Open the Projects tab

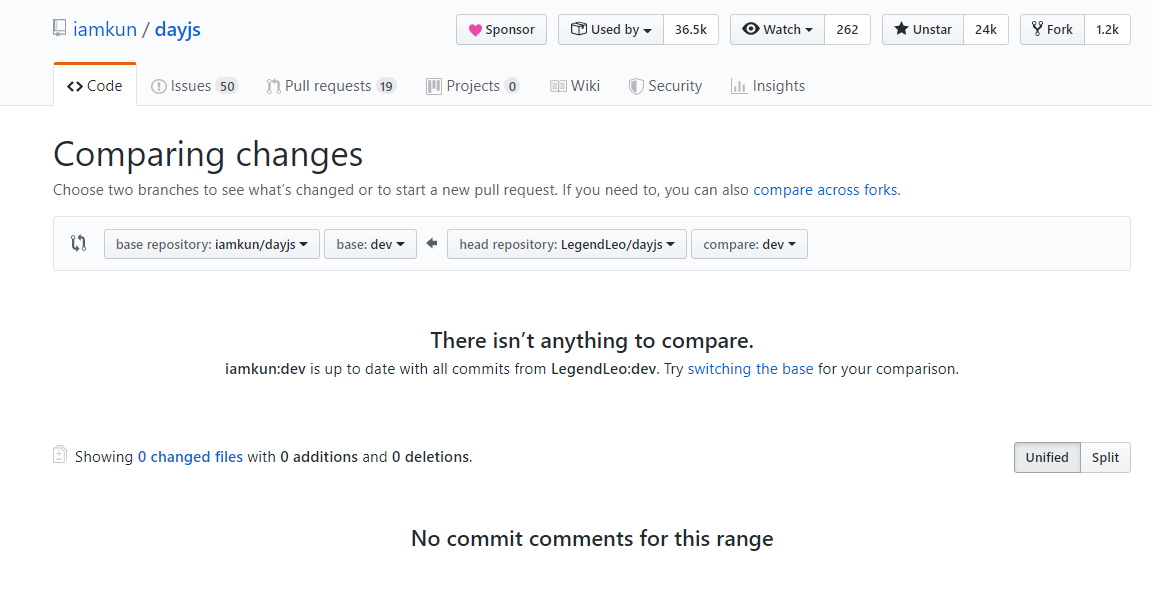(473, 86)
